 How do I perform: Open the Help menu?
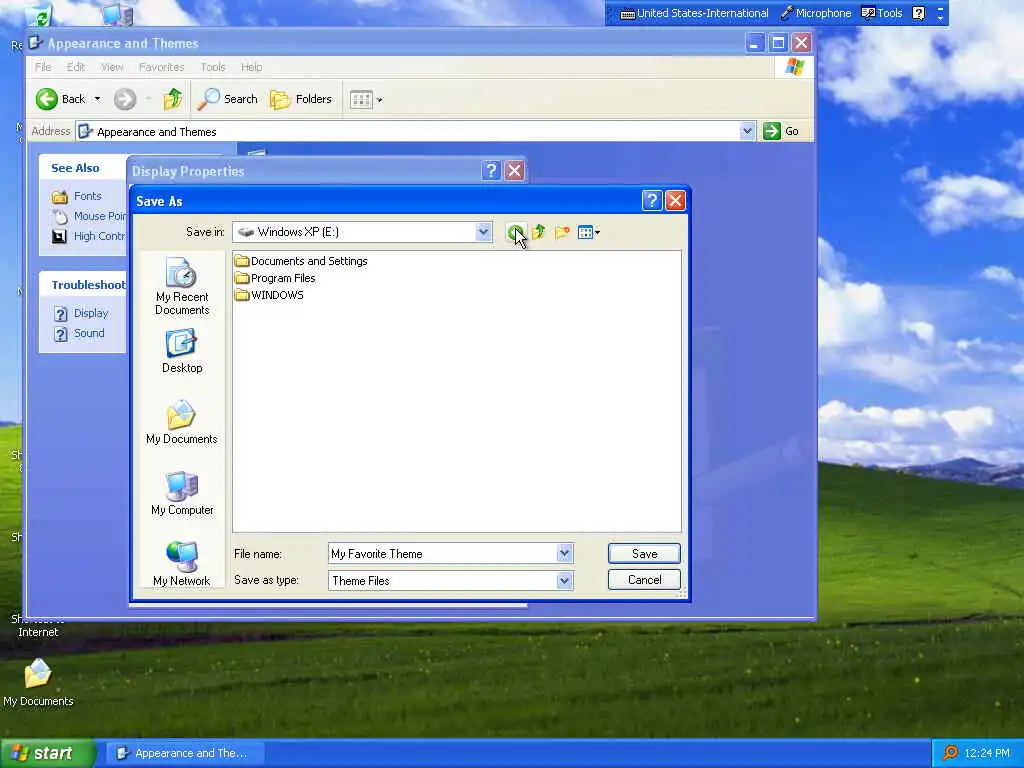pos(251,67)
